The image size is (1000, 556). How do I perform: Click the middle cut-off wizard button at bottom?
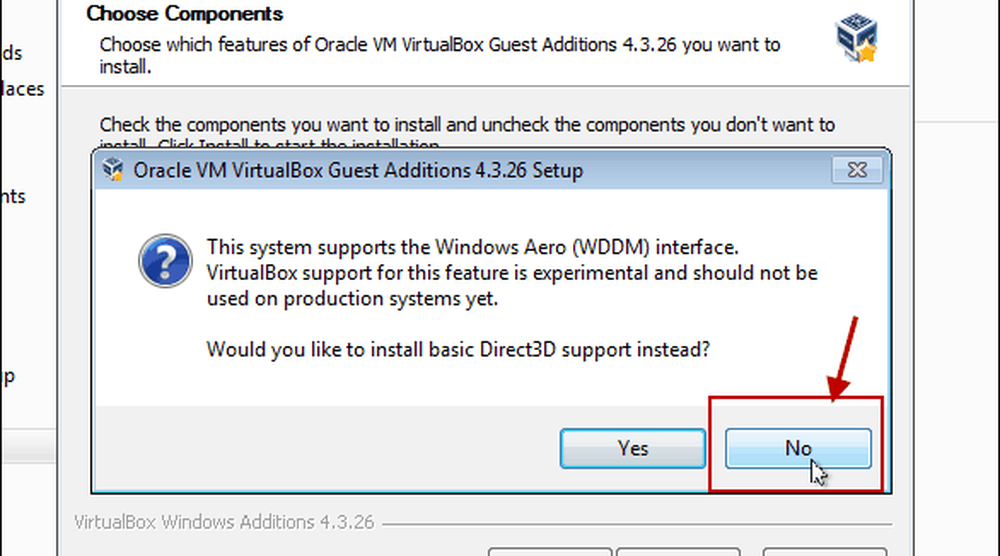(x=679, y=552)
